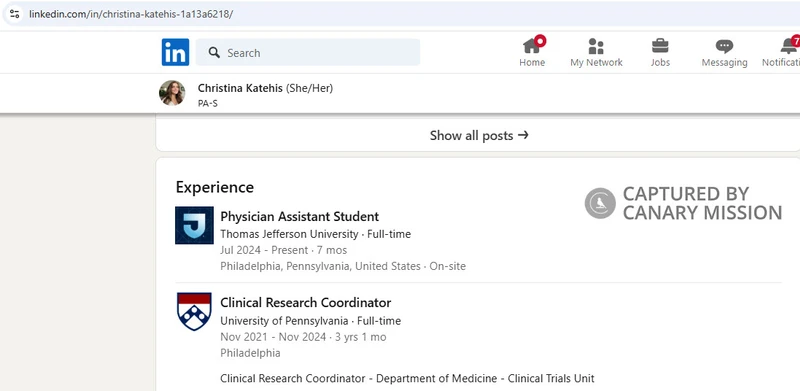This screenshot has height=391, width=800.
Task: Click Christina Katehis profile photo thumbnail
Action: pyautogui.click(x=172, y=93)
